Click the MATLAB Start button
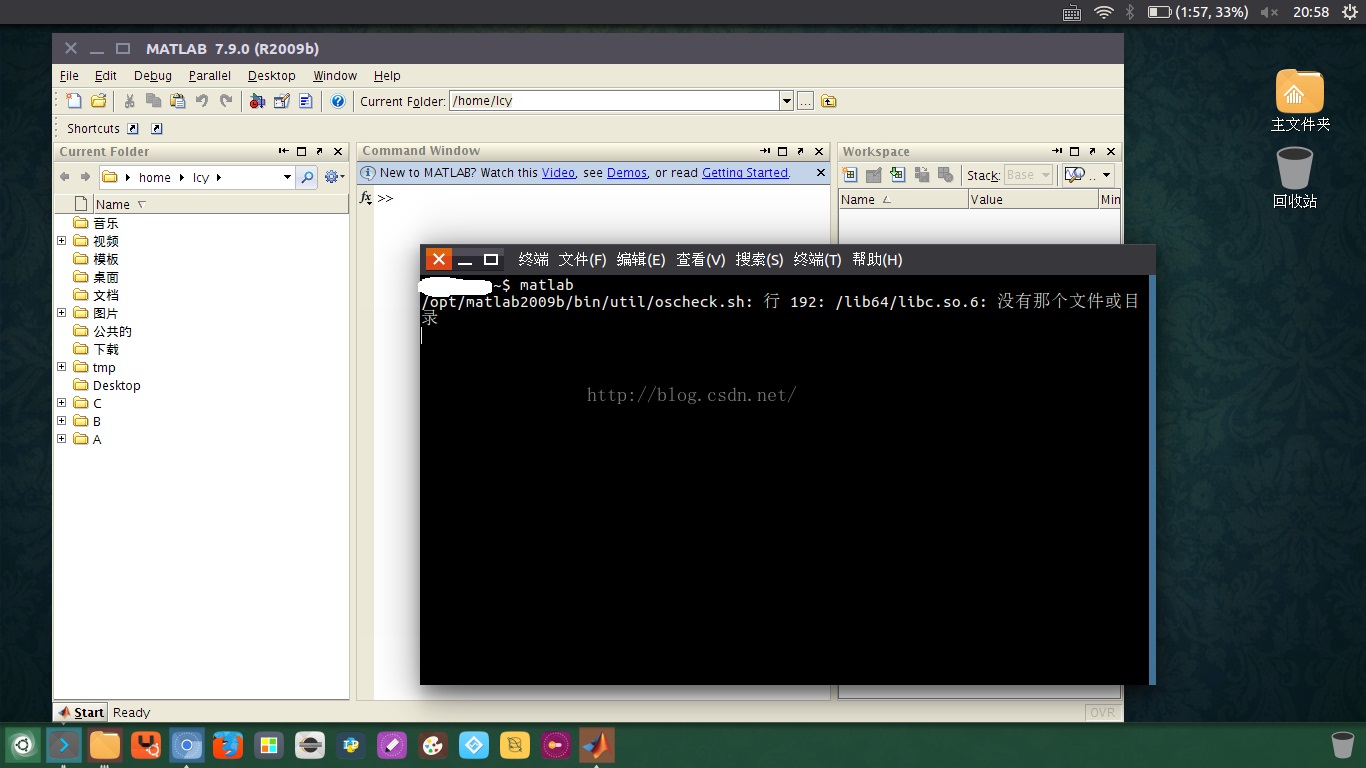 81,712
